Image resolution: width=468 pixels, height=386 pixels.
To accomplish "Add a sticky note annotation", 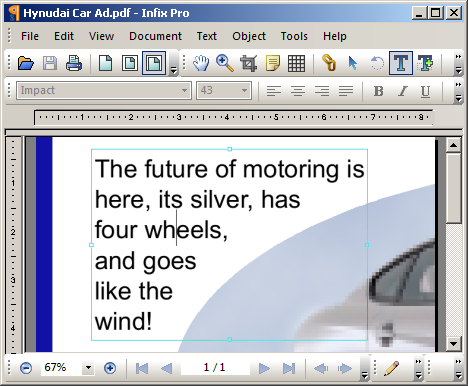I will 273,63.
